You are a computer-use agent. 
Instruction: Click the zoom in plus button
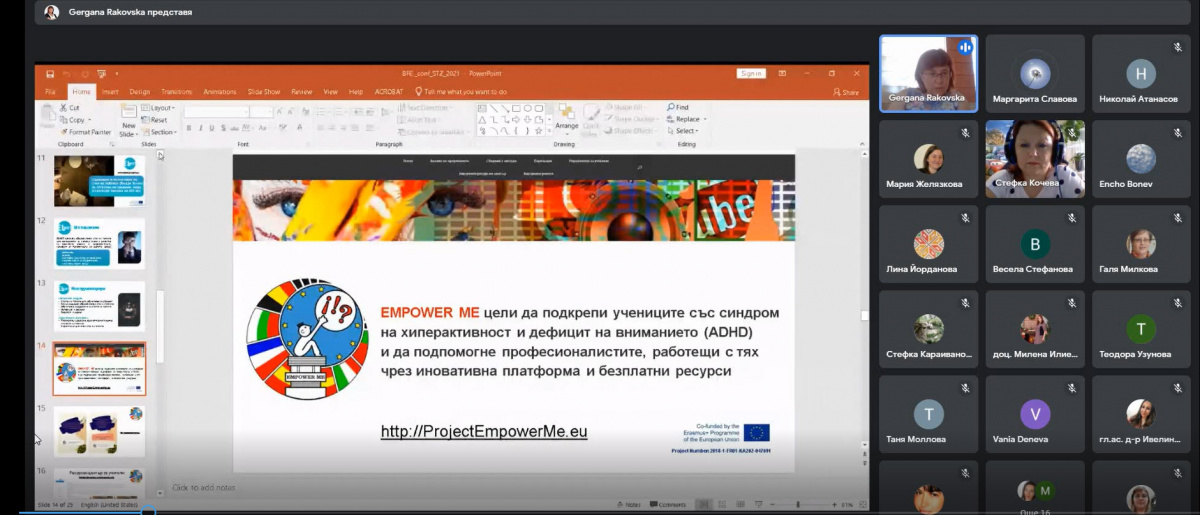[x=834, y=505]
